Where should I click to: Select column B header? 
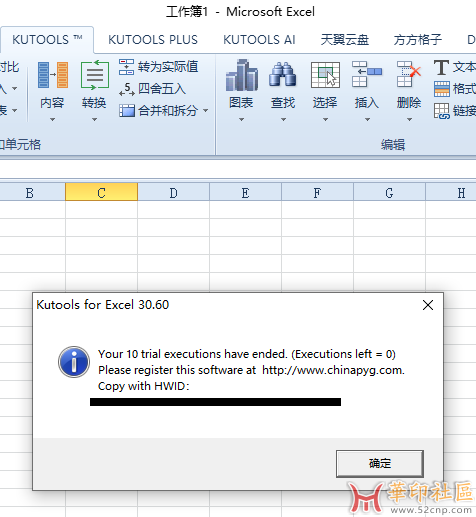click(30, 193)
